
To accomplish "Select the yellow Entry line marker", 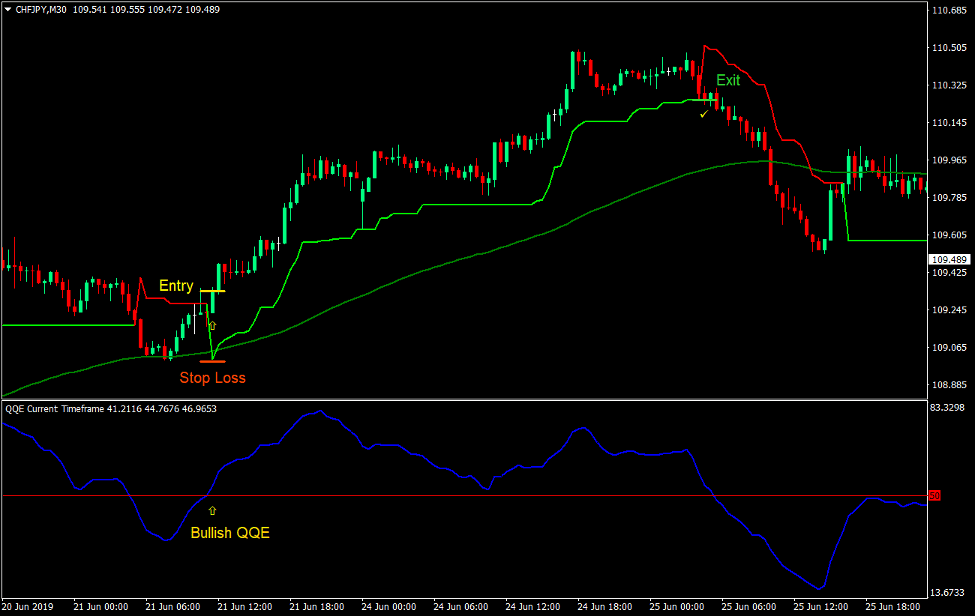I will [212, 290].
